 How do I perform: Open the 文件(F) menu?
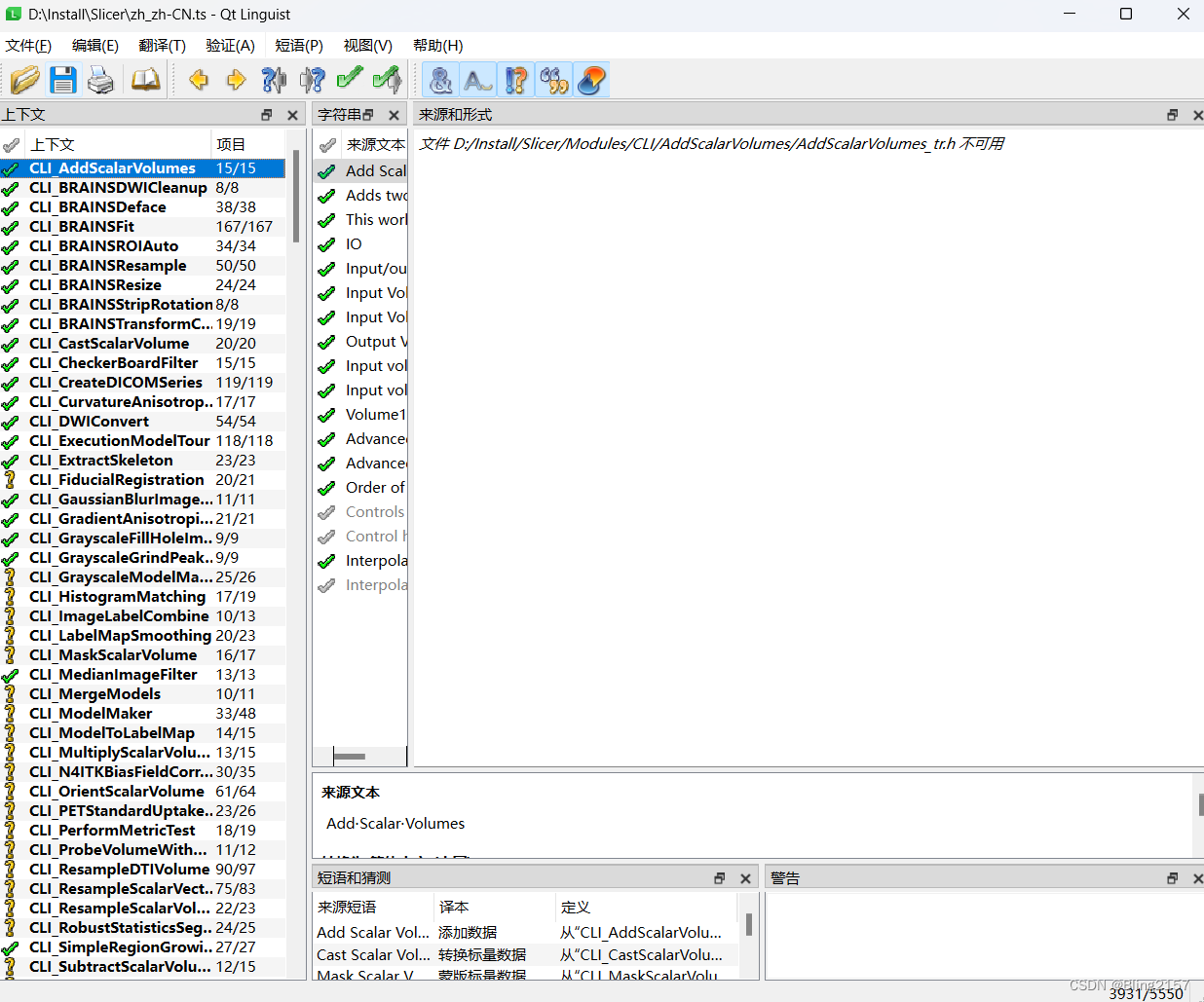click(x=28, y=46)
